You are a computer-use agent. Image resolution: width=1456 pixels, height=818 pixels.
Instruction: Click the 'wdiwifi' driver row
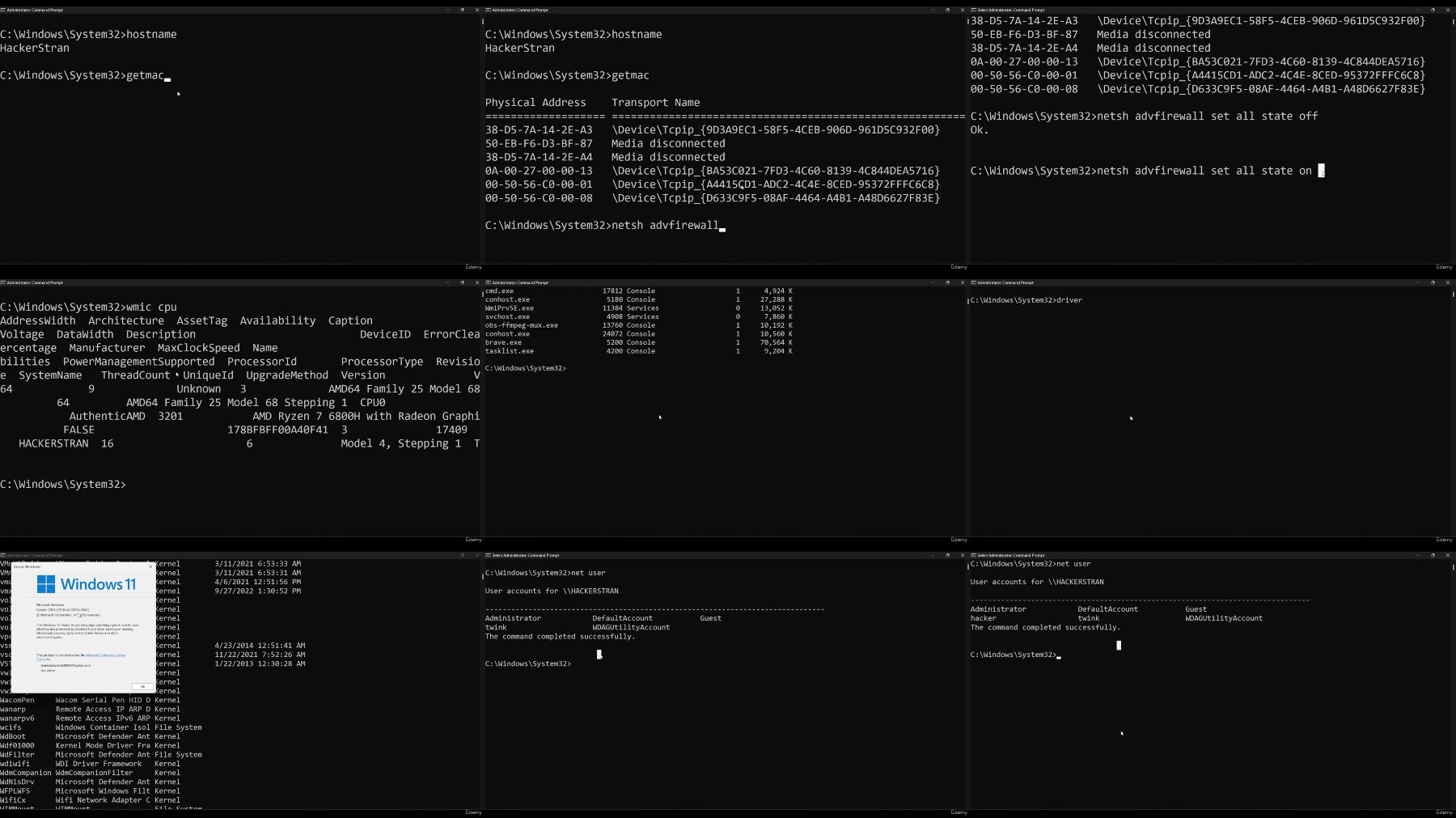tap(90, 764)
